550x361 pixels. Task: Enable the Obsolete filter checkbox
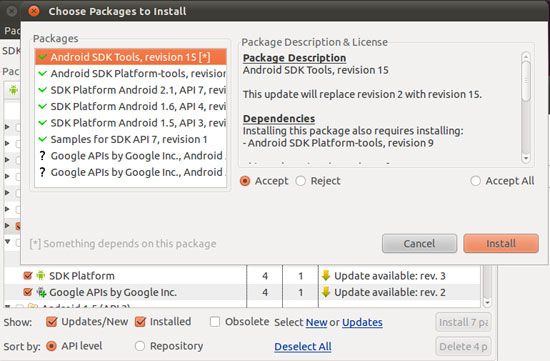[x=215, y=322]
